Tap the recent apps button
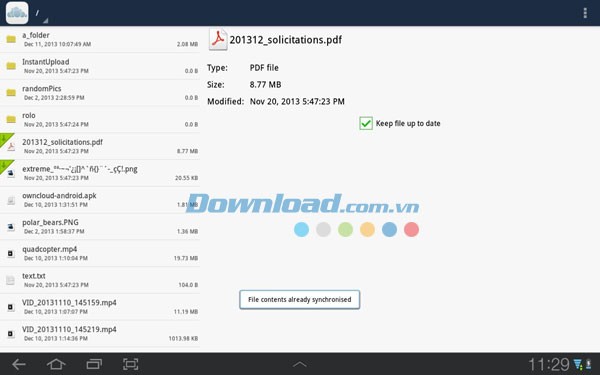The image size is (600, 375). tap(94, 364)
